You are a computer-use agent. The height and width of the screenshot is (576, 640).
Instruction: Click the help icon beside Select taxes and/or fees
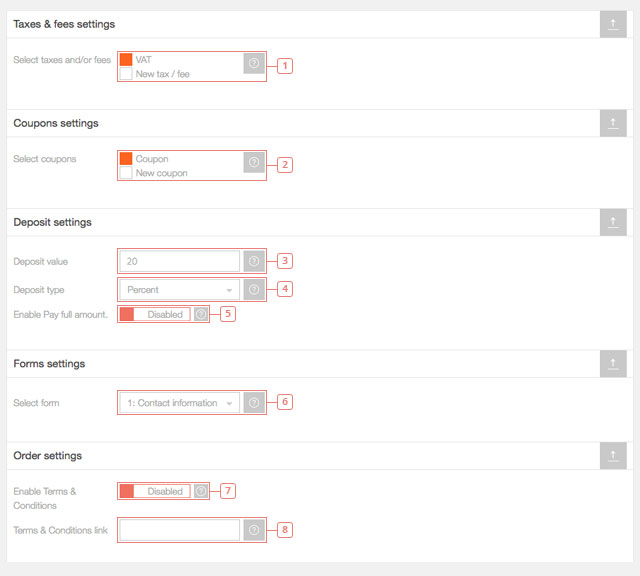coord(254,63)
